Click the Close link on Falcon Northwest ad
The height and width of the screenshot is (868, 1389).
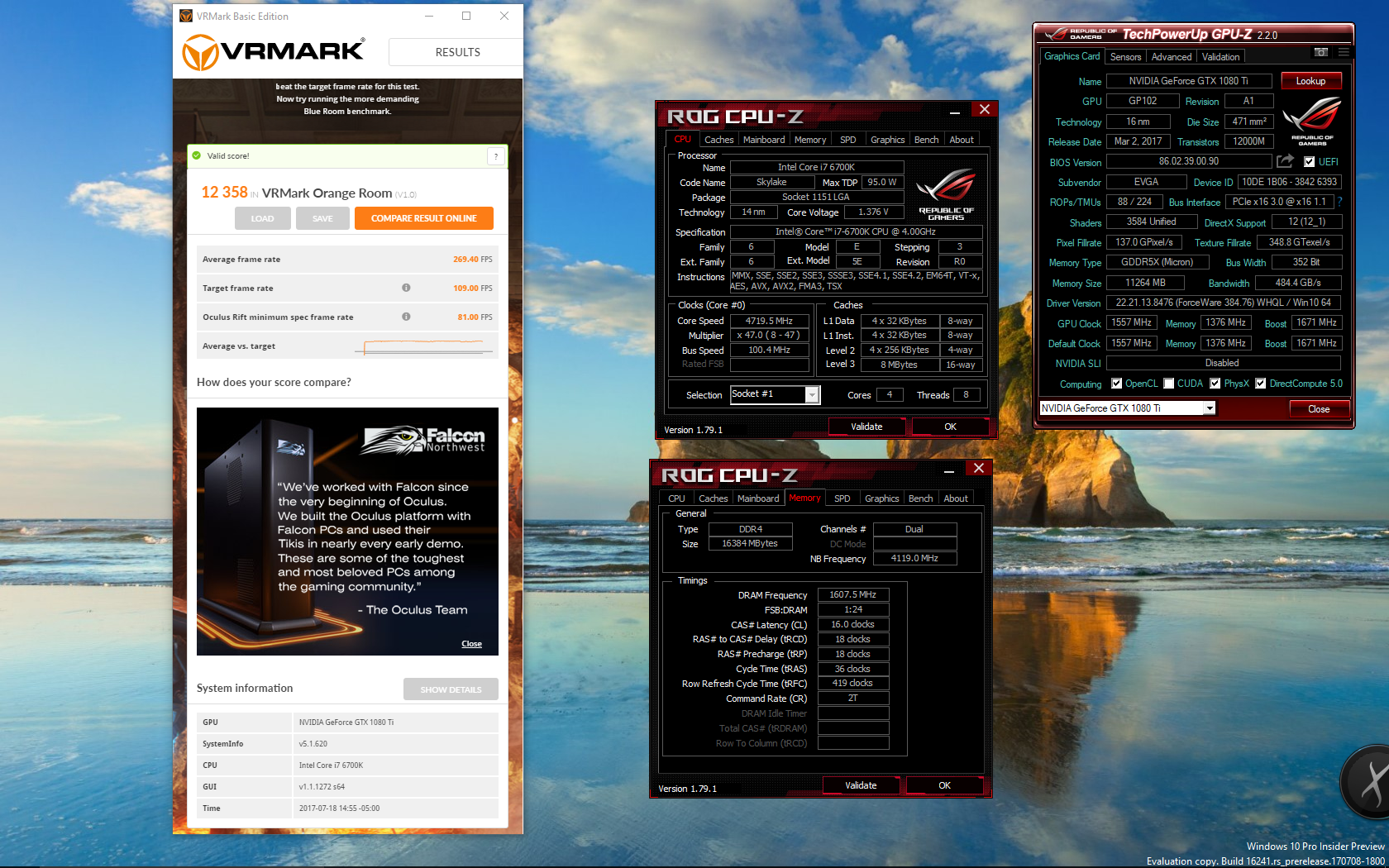point(471,644)
